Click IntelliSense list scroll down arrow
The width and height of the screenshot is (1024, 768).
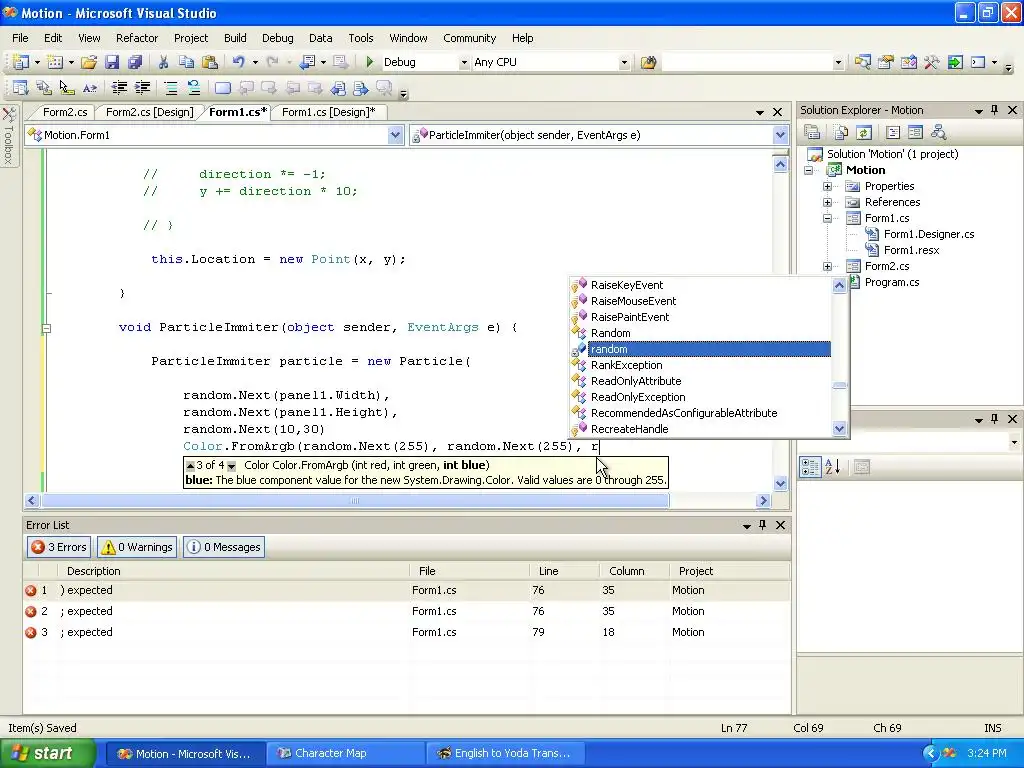840,428
